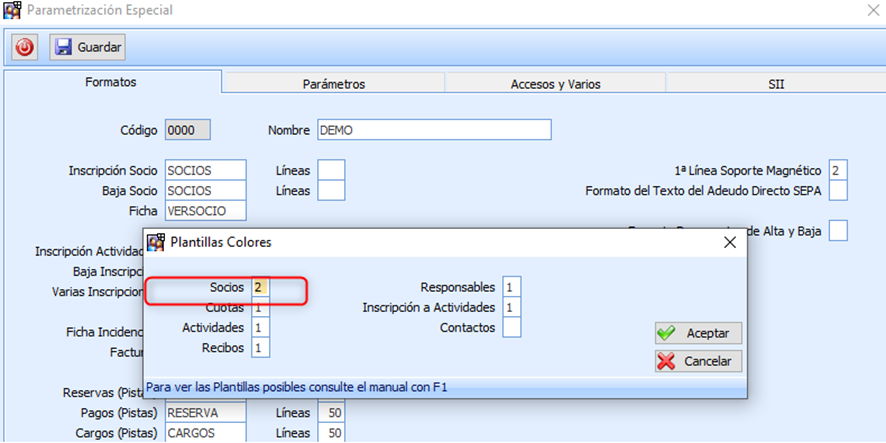Click the Cuotas template number field
Image resolution: width=886 pixels, height=443 pixels.
261,308
